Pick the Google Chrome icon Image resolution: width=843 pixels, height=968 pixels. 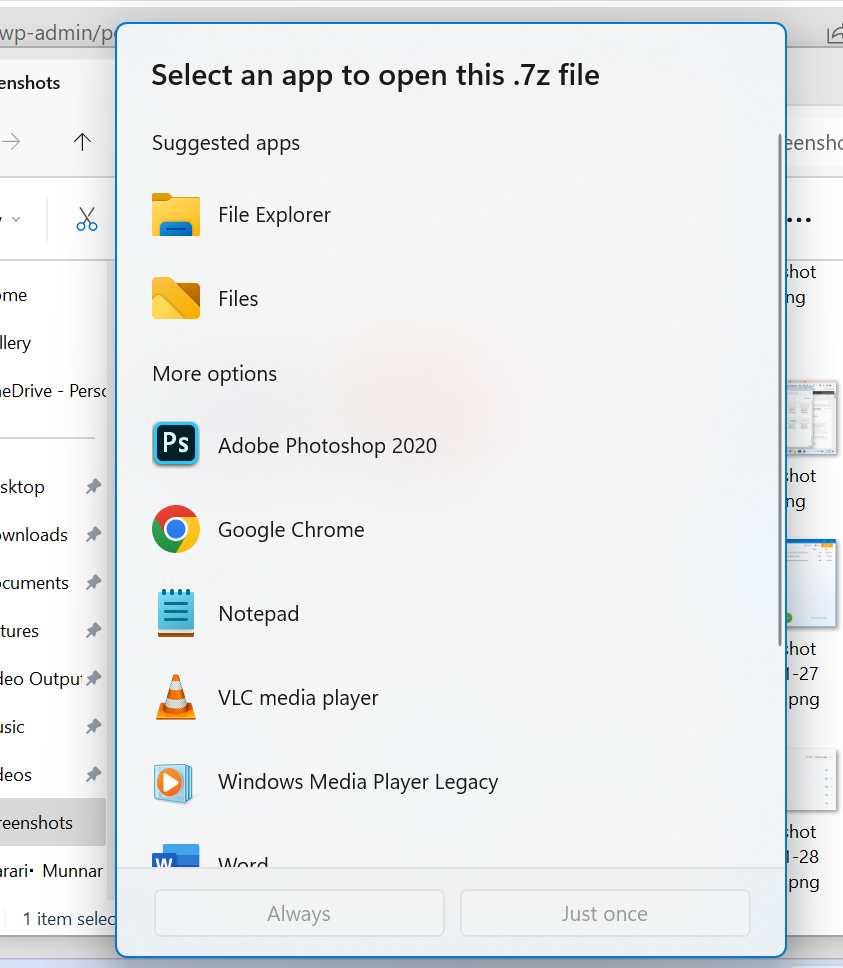pos(176,529)
